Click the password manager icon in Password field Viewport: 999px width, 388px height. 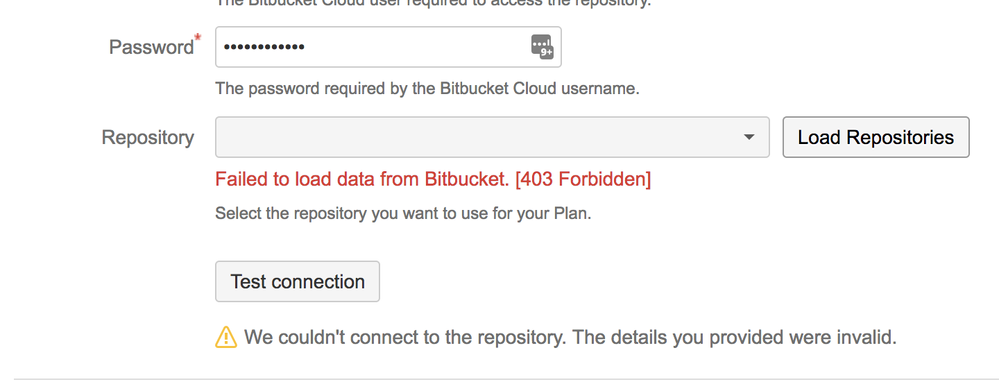tap(542, 47)
